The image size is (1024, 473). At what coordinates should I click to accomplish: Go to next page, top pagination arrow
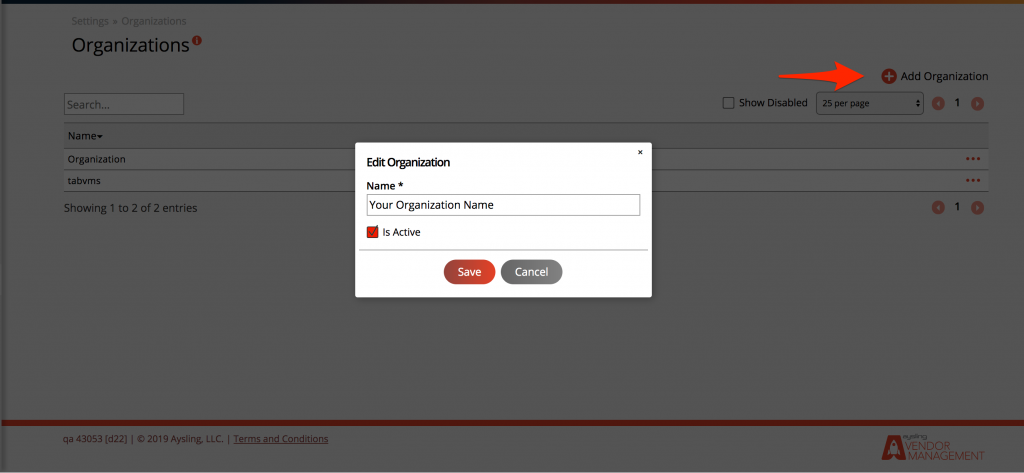point(977,103)
